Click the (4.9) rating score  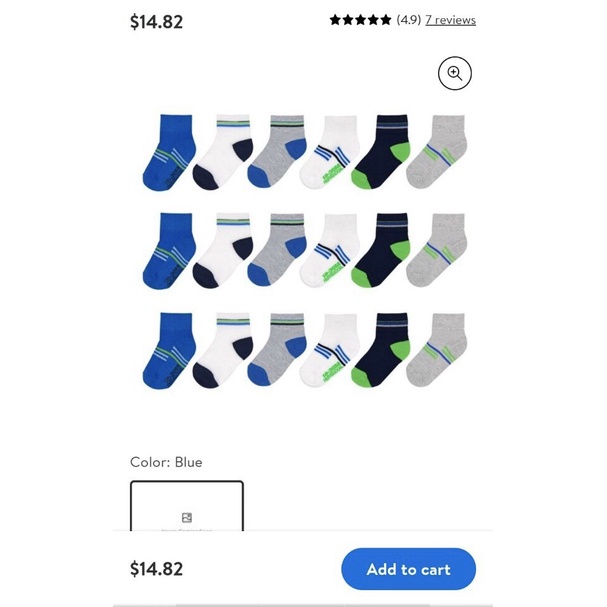[408, 20]
